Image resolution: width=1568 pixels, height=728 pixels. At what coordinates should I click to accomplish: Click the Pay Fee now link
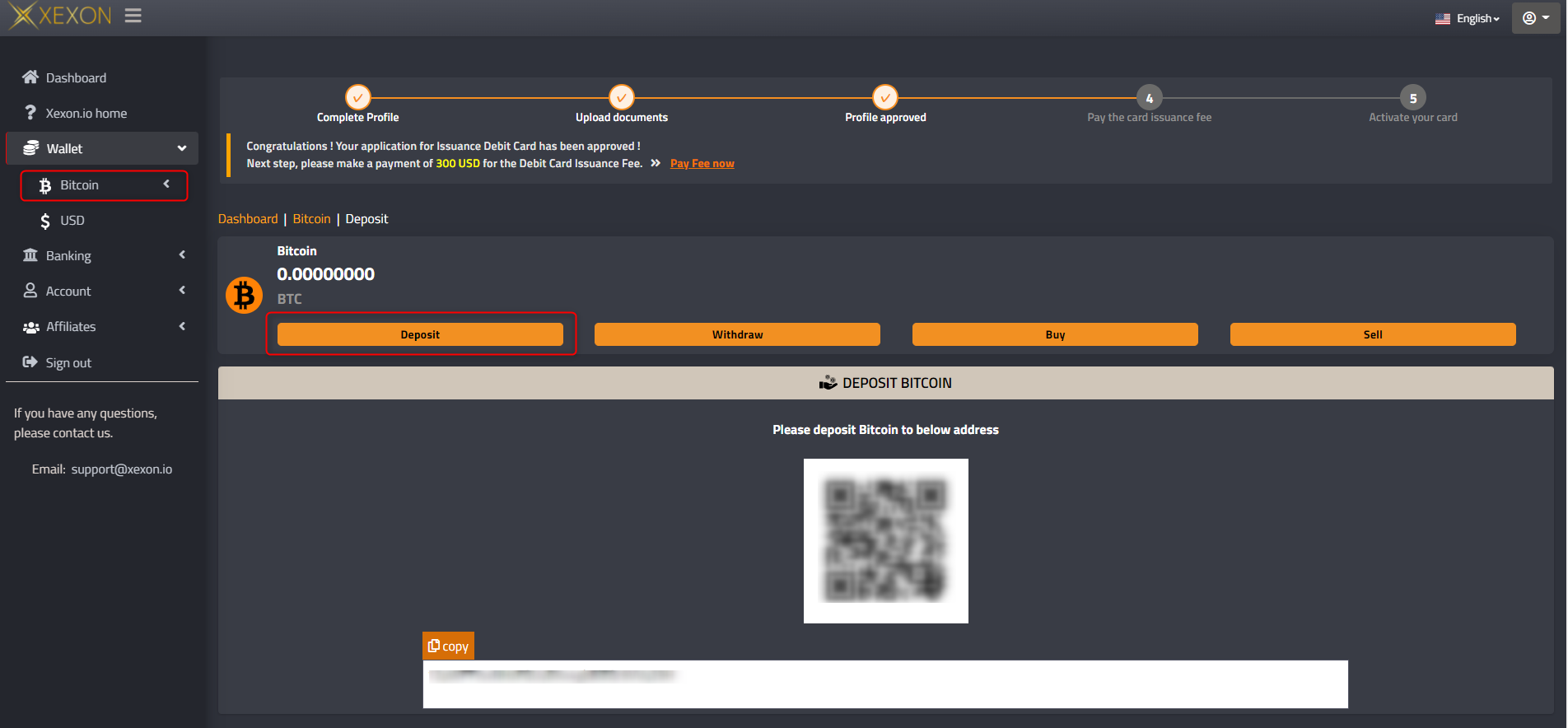tap(702, 163)
